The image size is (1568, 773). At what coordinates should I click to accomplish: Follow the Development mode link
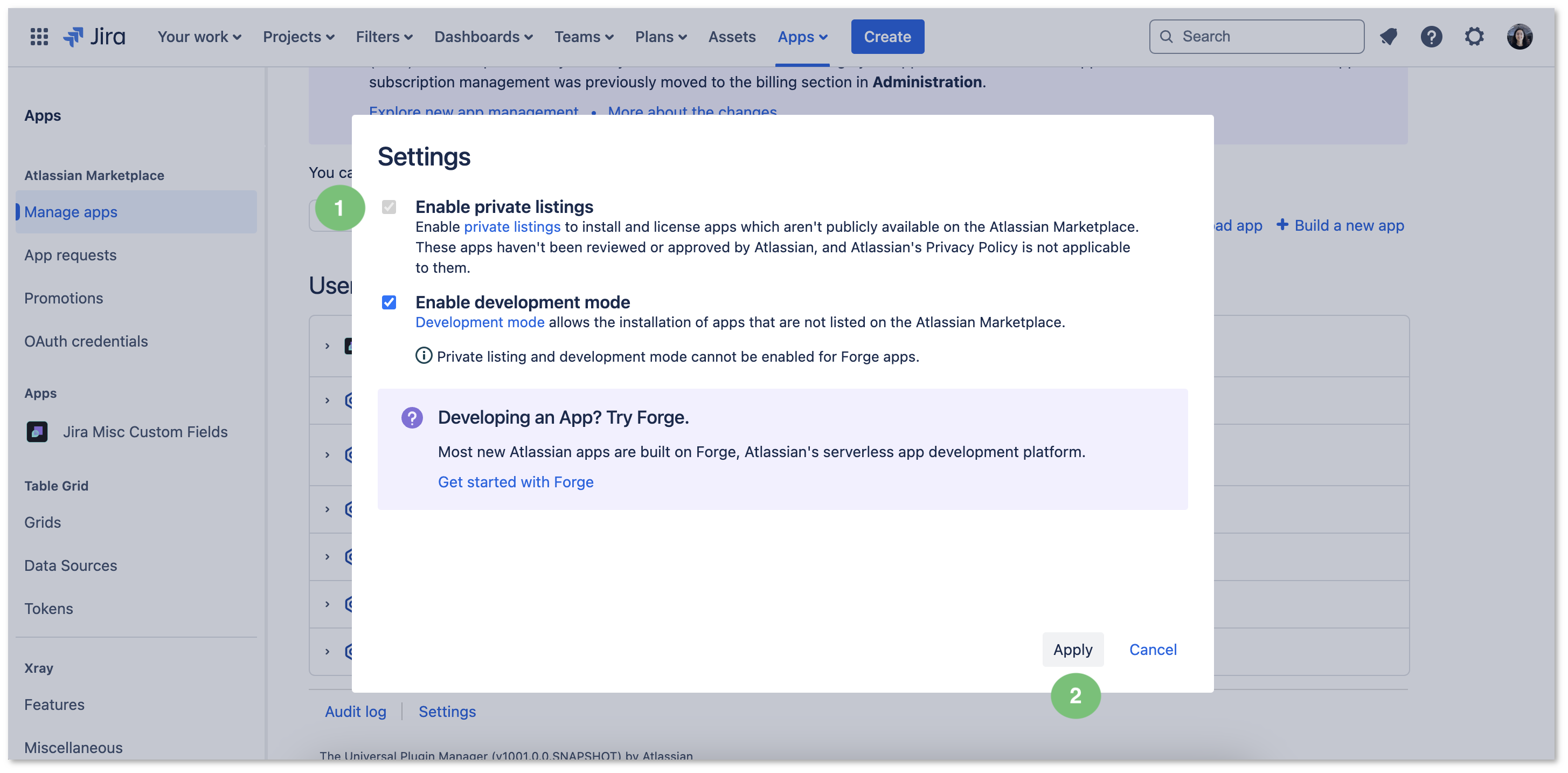click(480, 322)
